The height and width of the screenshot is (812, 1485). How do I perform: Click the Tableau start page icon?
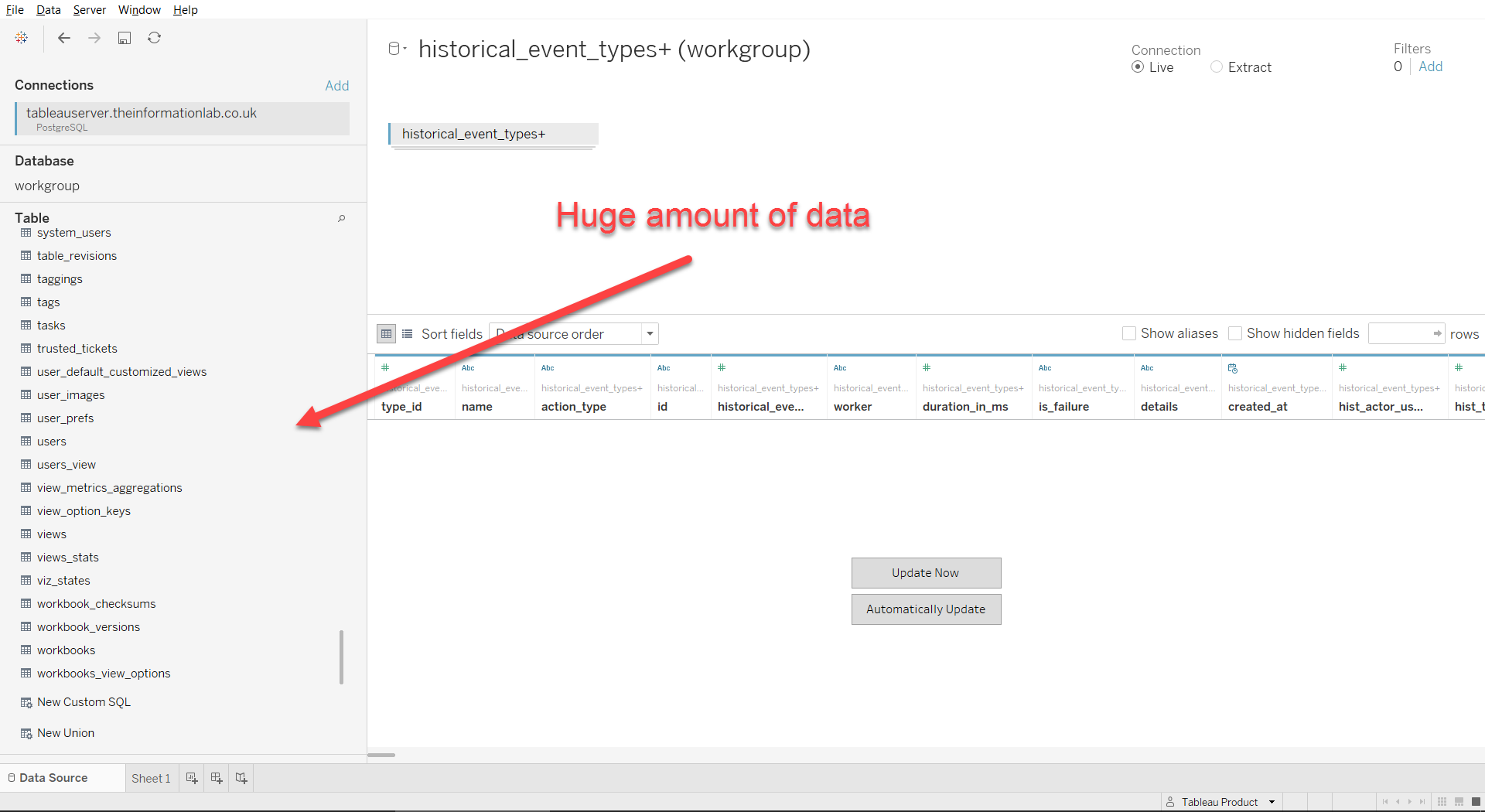coord(21,37)
